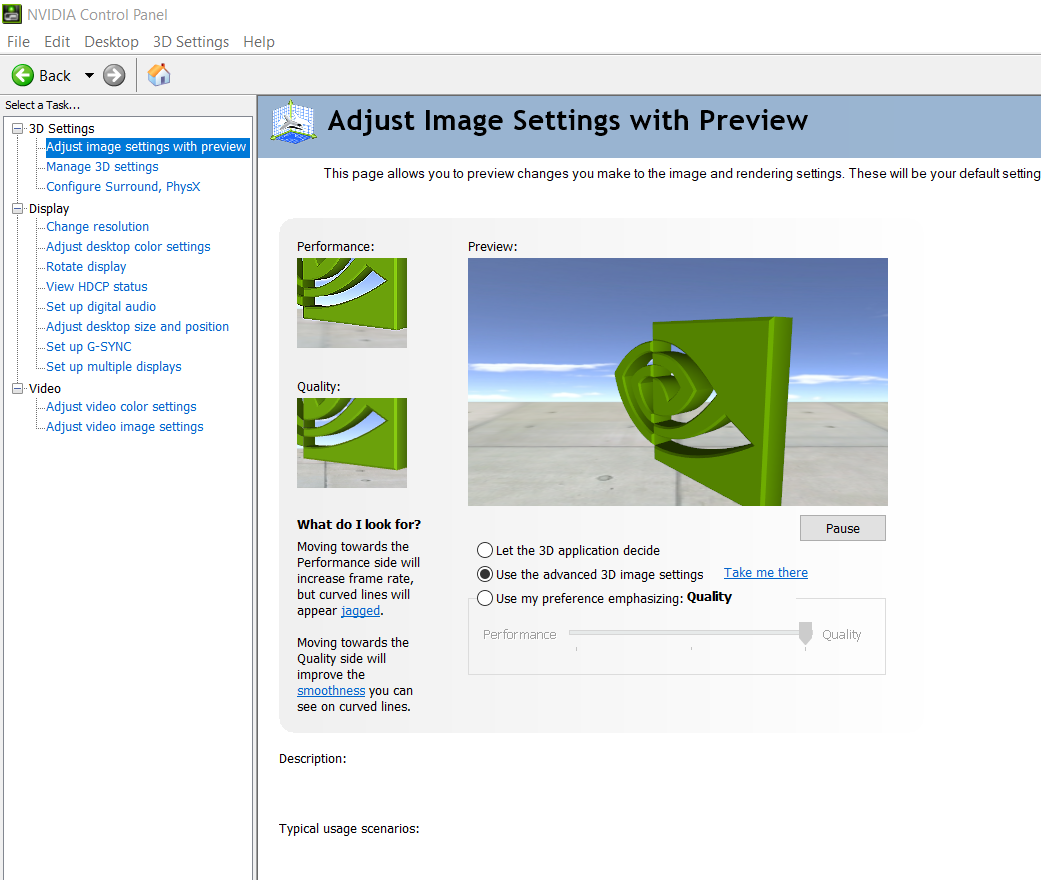Image resolution: width=1041 pixels, height=880 pixels.
Task: Click the Display tree label
Action: point(49,209)
